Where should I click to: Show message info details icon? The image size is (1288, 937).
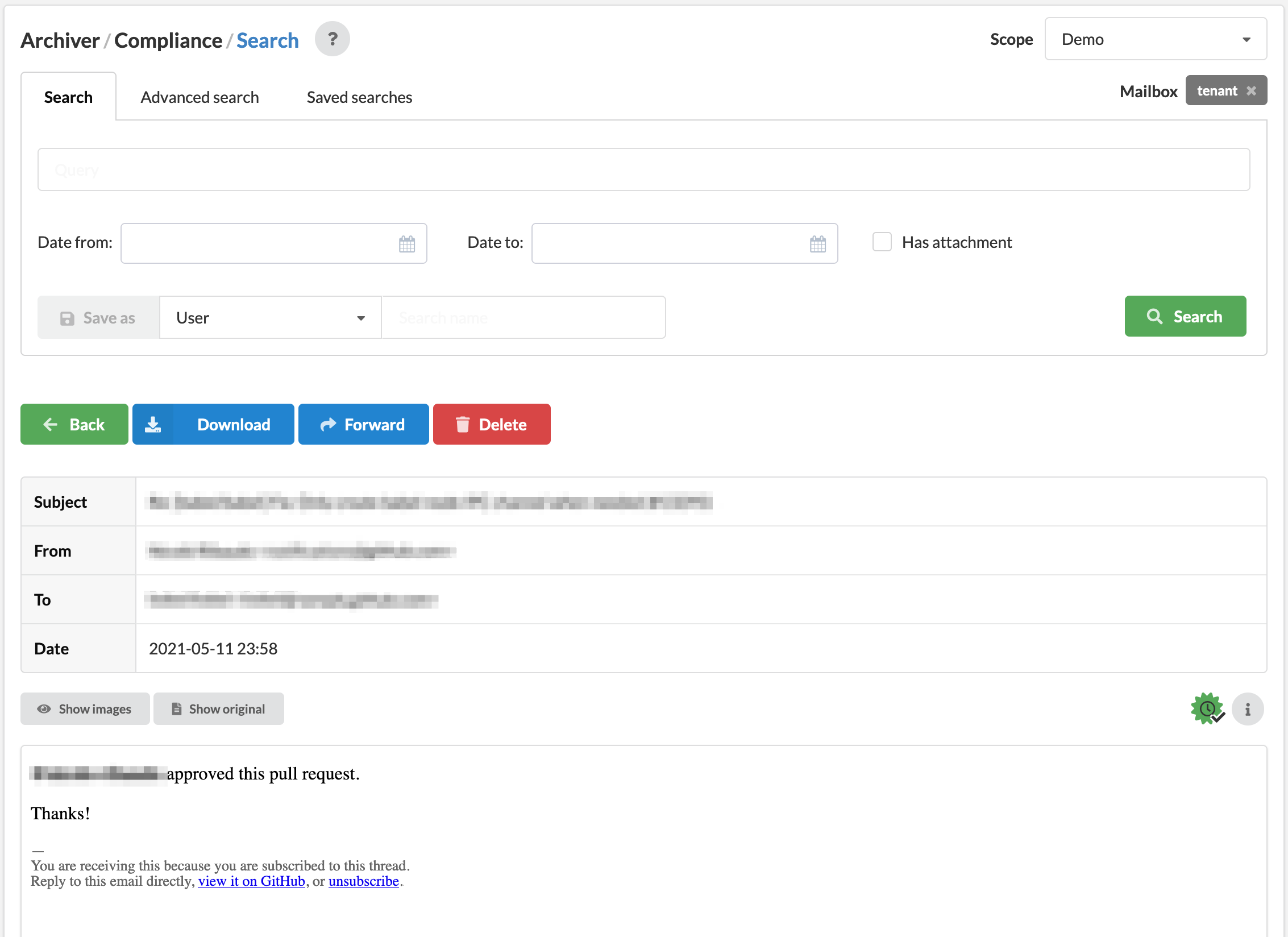(x=1248, y=709)
